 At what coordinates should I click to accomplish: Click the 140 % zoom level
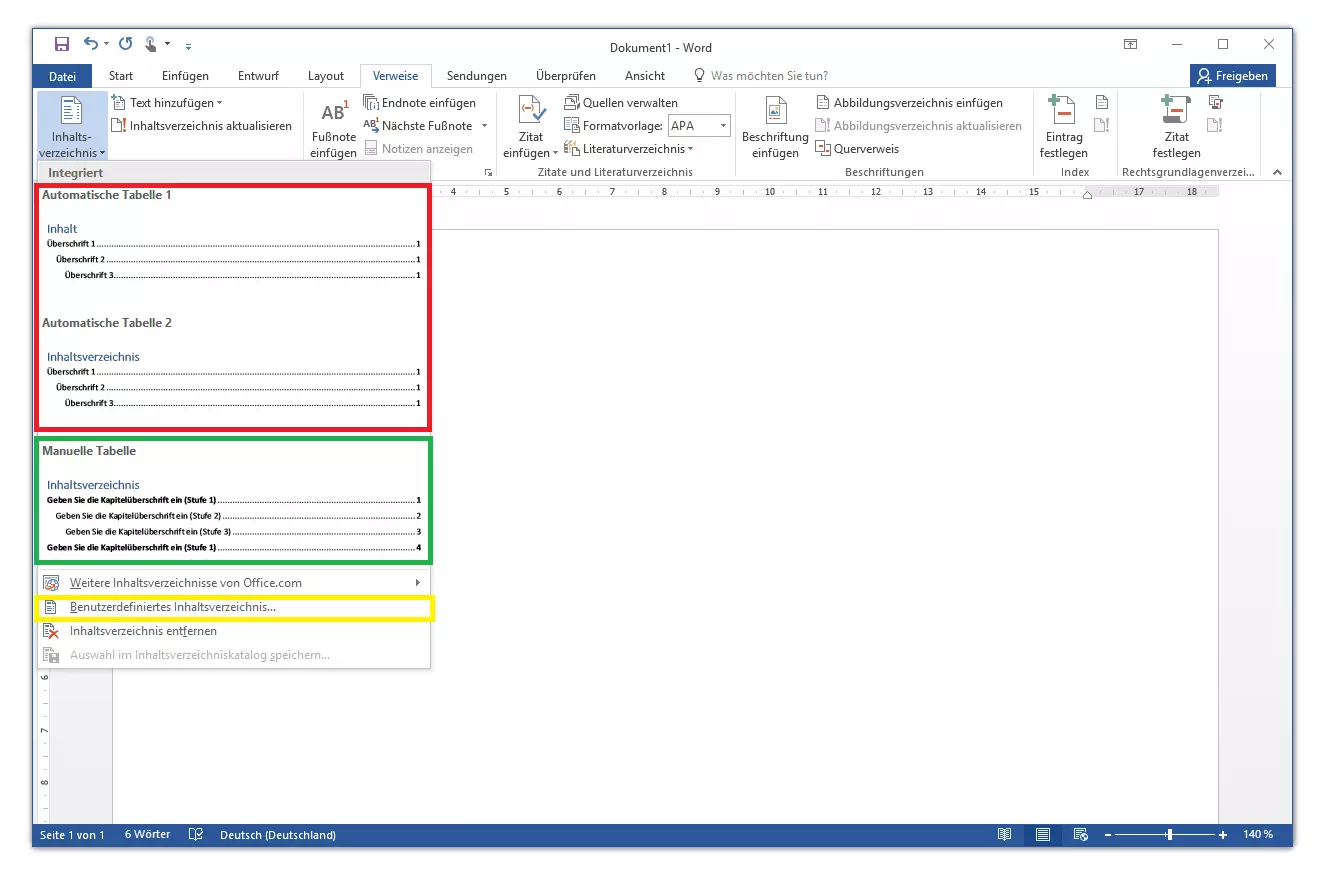tap(1258, 835)
